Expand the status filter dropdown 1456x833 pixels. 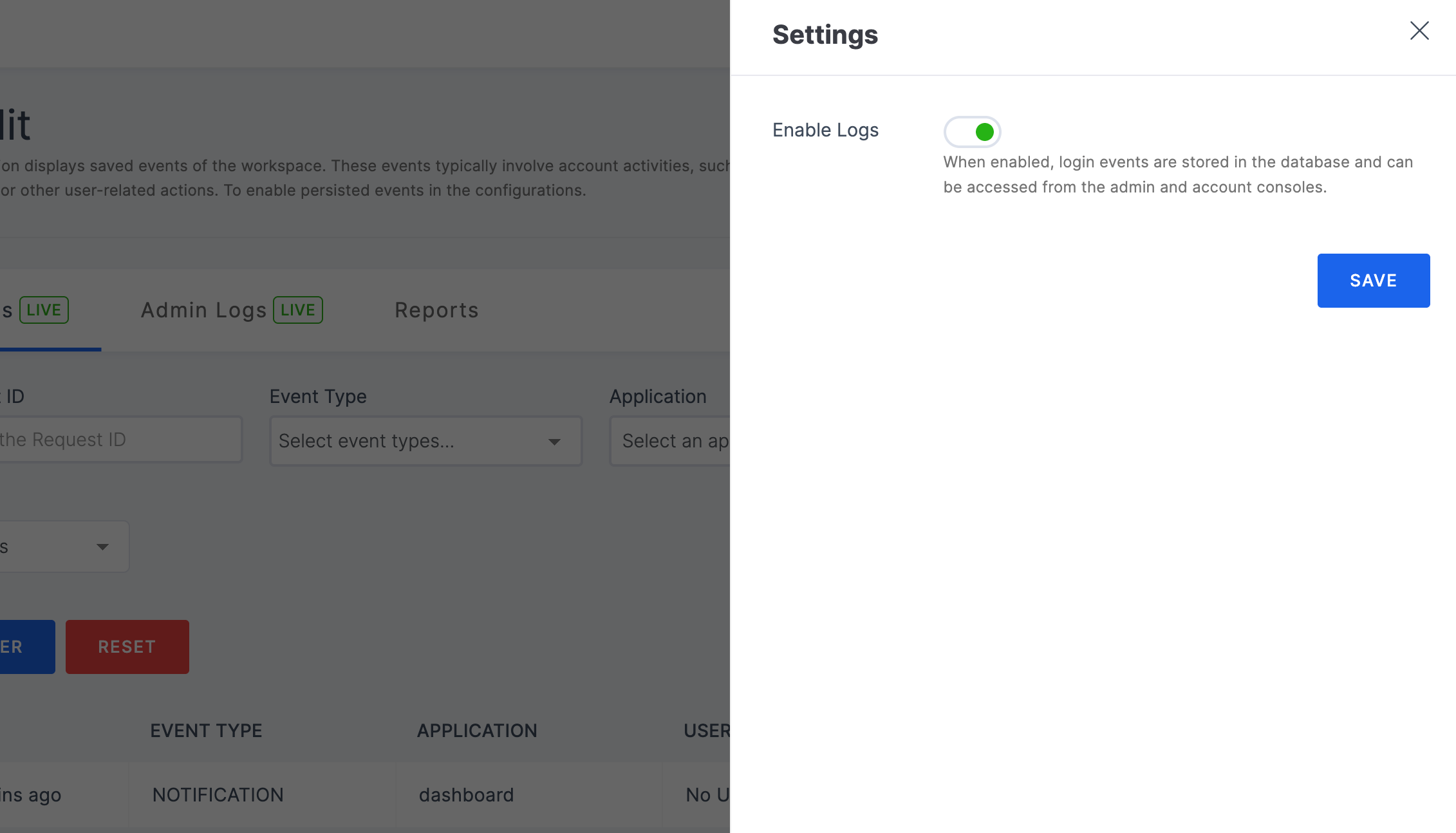point(102,546)
